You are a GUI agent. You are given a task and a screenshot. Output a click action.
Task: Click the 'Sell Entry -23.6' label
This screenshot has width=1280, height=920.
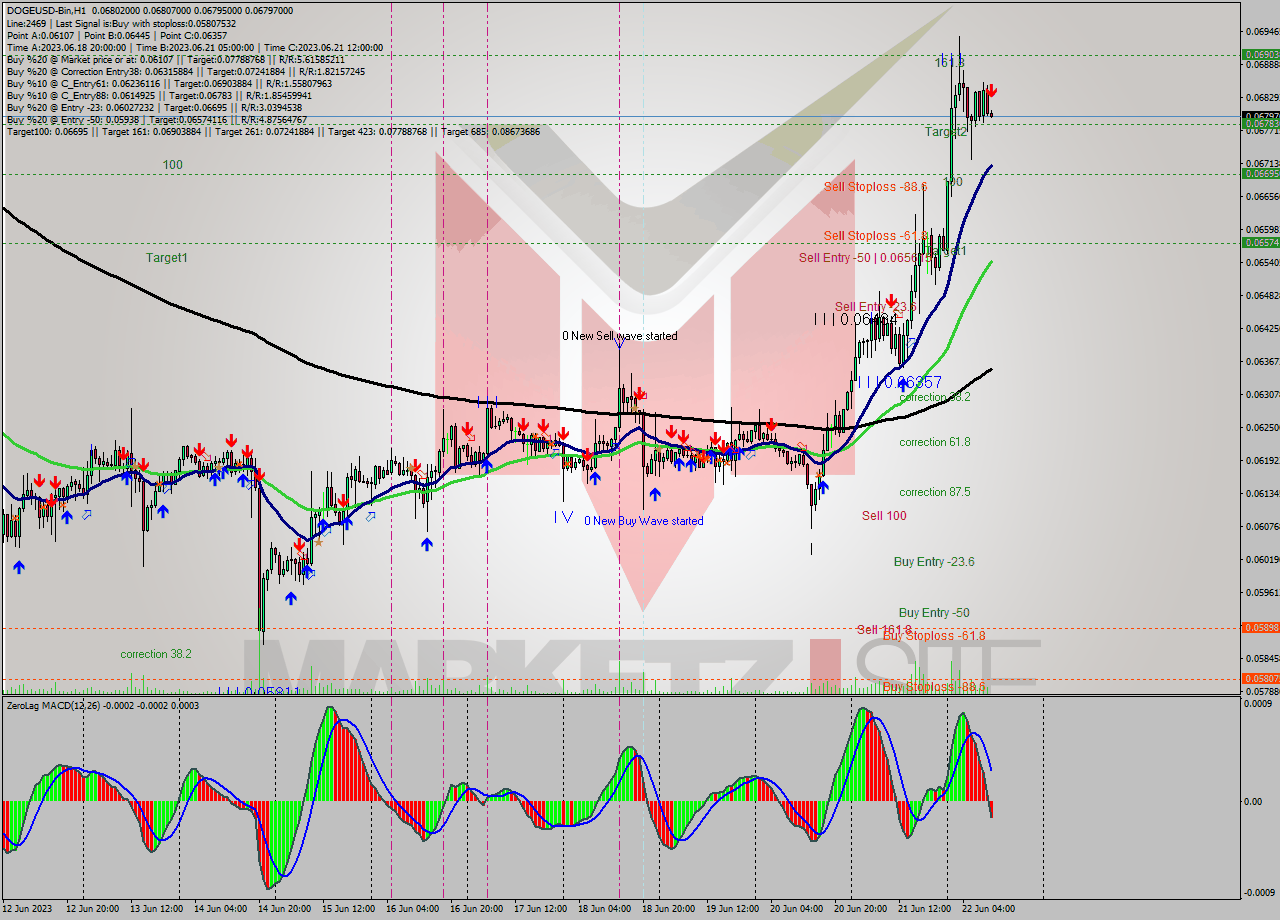click(x=875, y=307)
